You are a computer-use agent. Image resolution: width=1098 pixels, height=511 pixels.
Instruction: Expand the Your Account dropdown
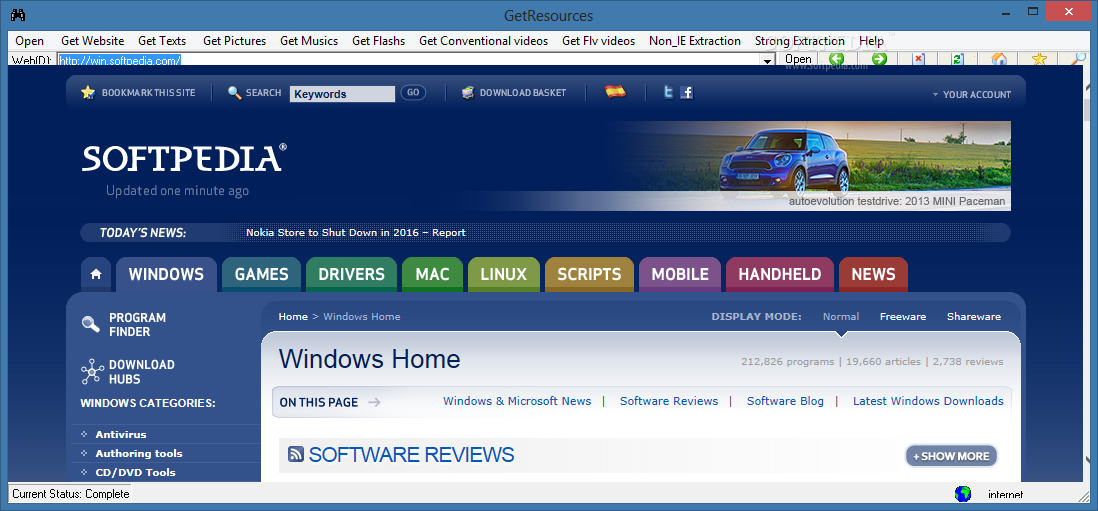click(x=971, y=94)
